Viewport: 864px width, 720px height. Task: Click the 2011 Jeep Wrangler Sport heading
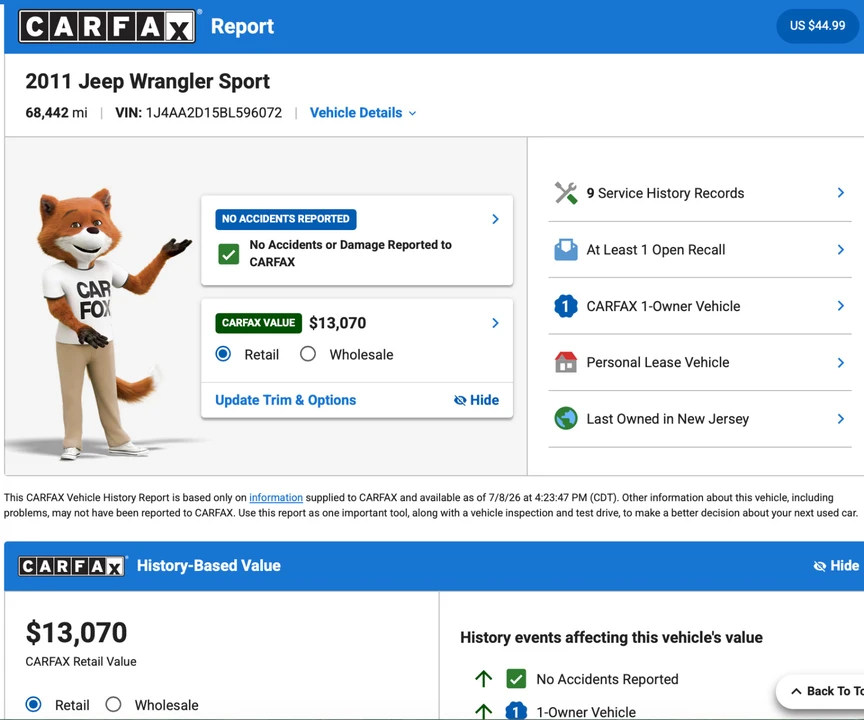[148, 82]
